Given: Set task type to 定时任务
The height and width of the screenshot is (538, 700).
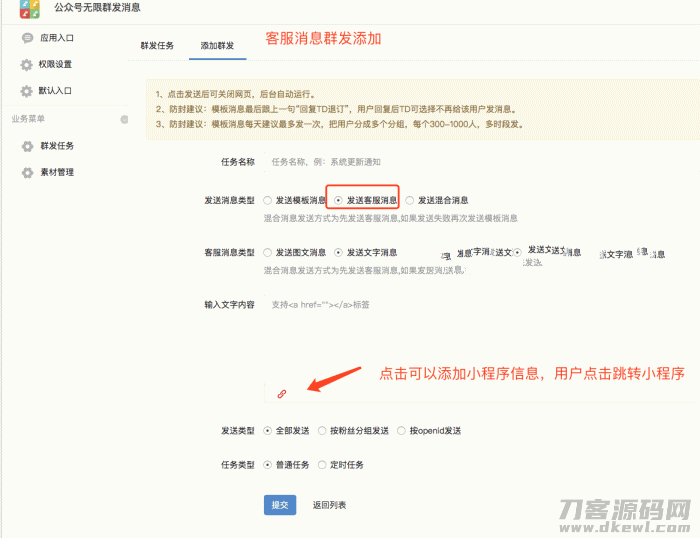Looking at the screenshot, I should pos(322,465).
